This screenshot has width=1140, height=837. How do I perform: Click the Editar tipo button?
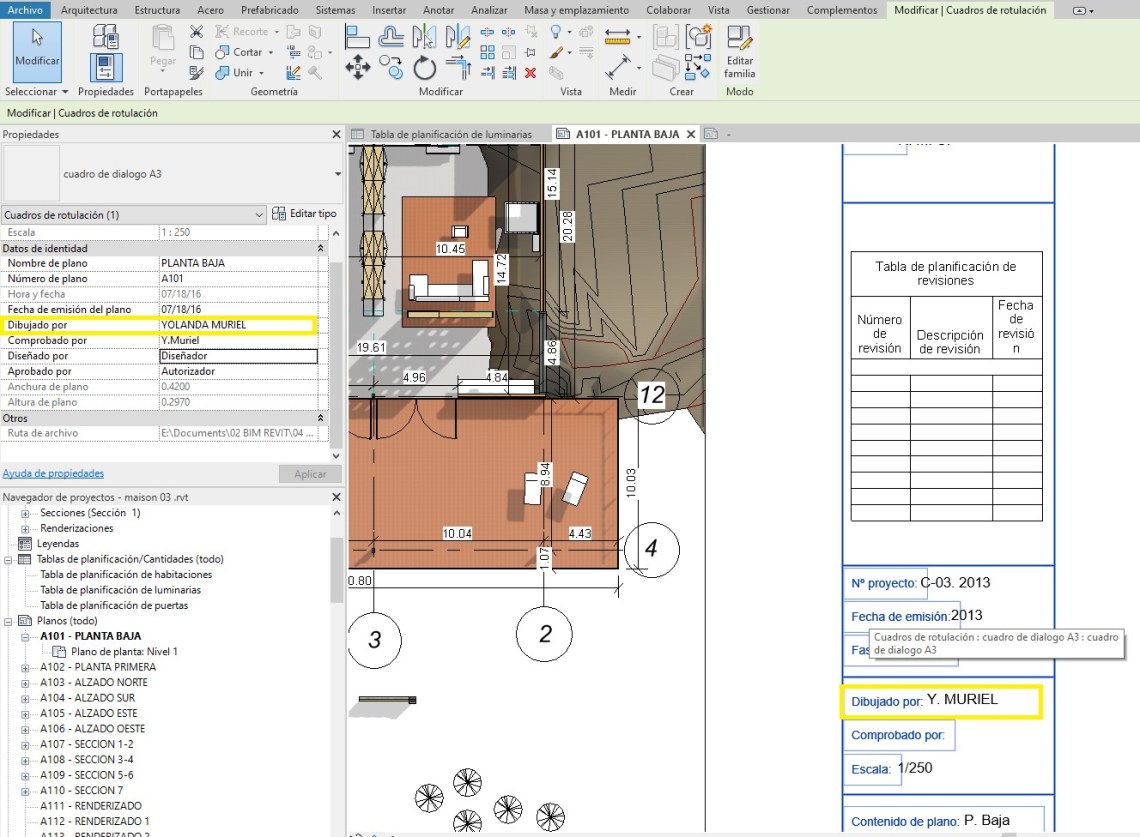(x=305, y=214)
